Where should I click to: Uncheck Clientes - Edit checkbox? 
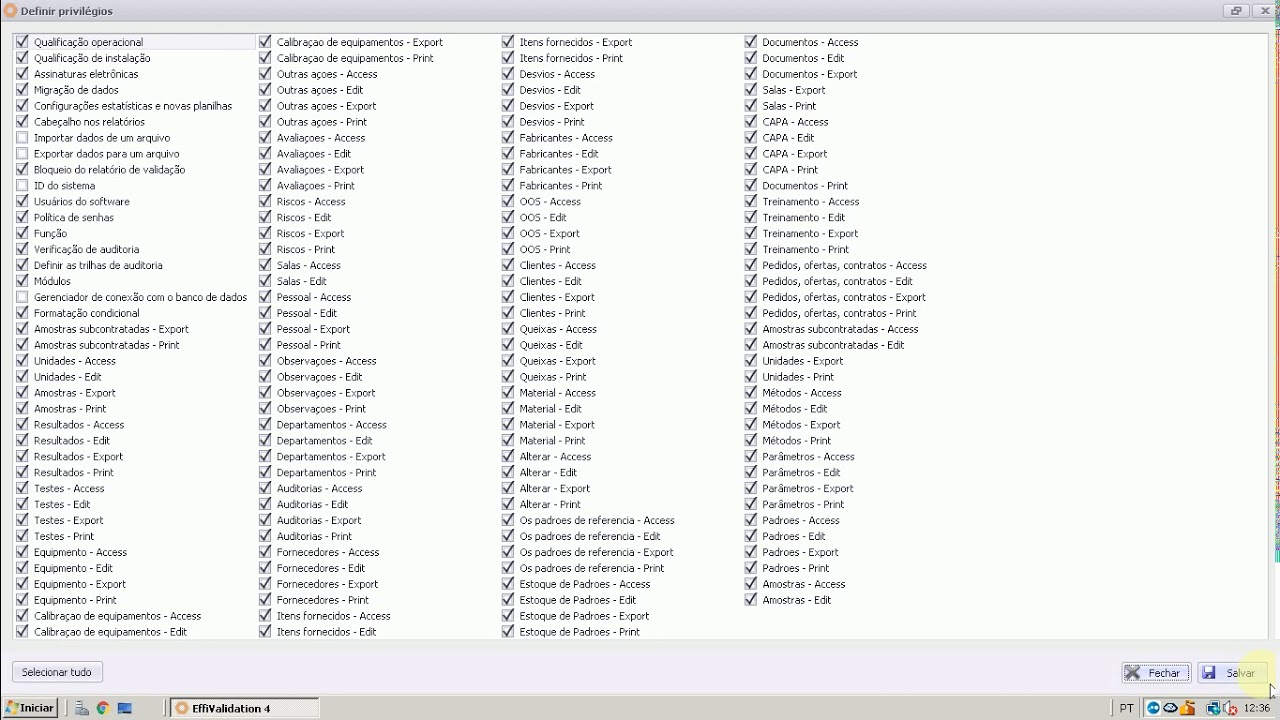point(508,281)
